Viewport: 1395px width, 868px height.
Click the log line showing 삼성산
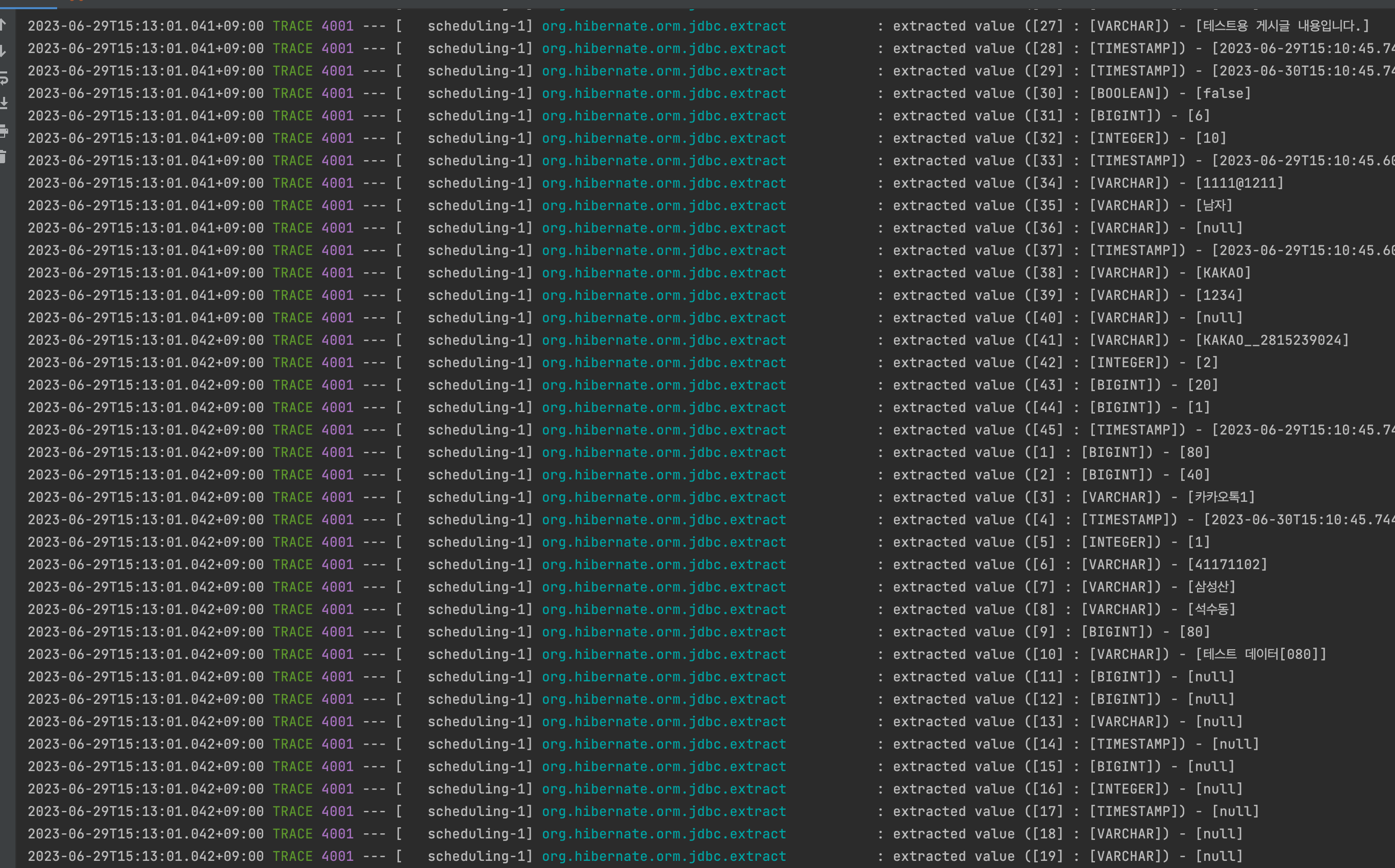click(x=1211, y=588)
